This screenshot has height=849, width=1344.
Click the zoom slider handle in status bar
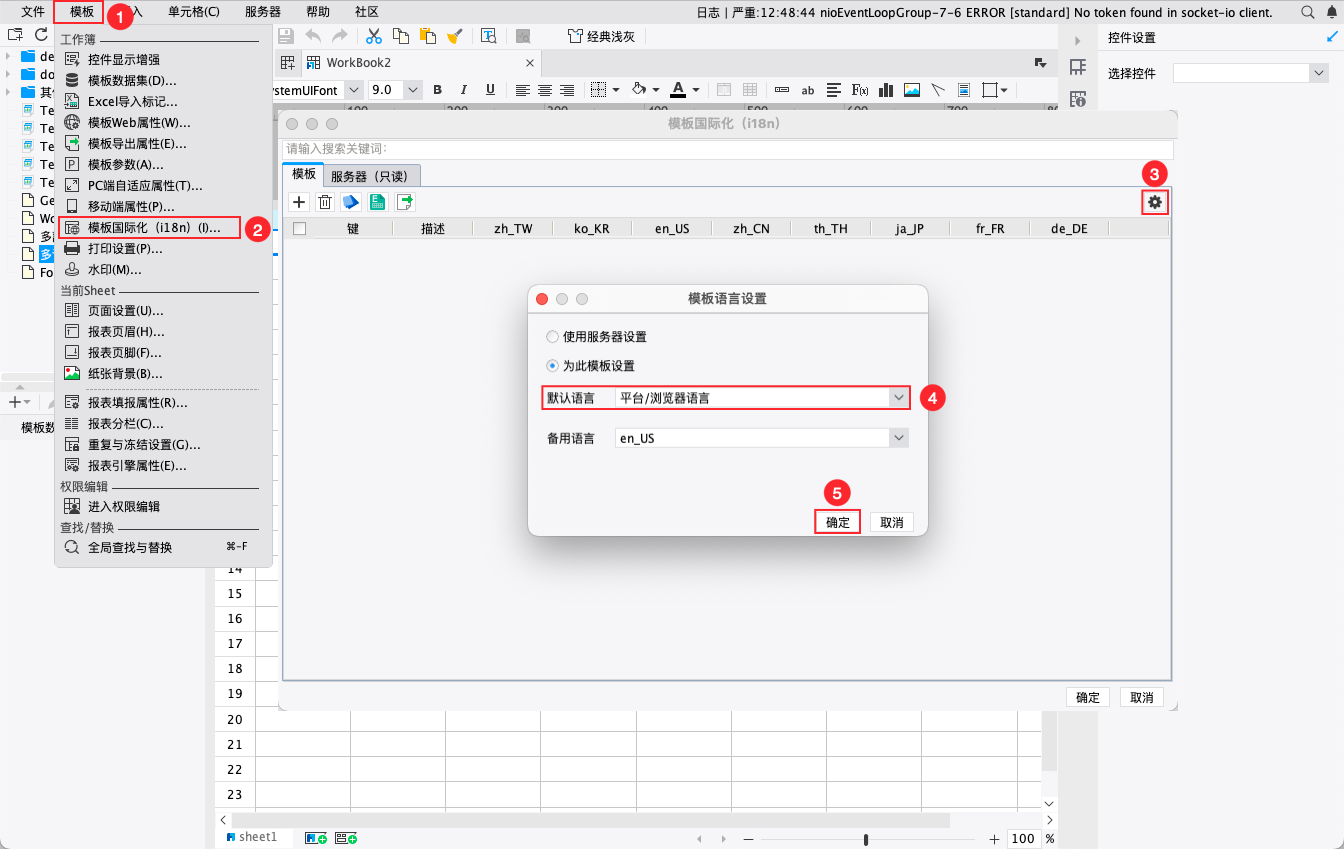tap(866, 839)
